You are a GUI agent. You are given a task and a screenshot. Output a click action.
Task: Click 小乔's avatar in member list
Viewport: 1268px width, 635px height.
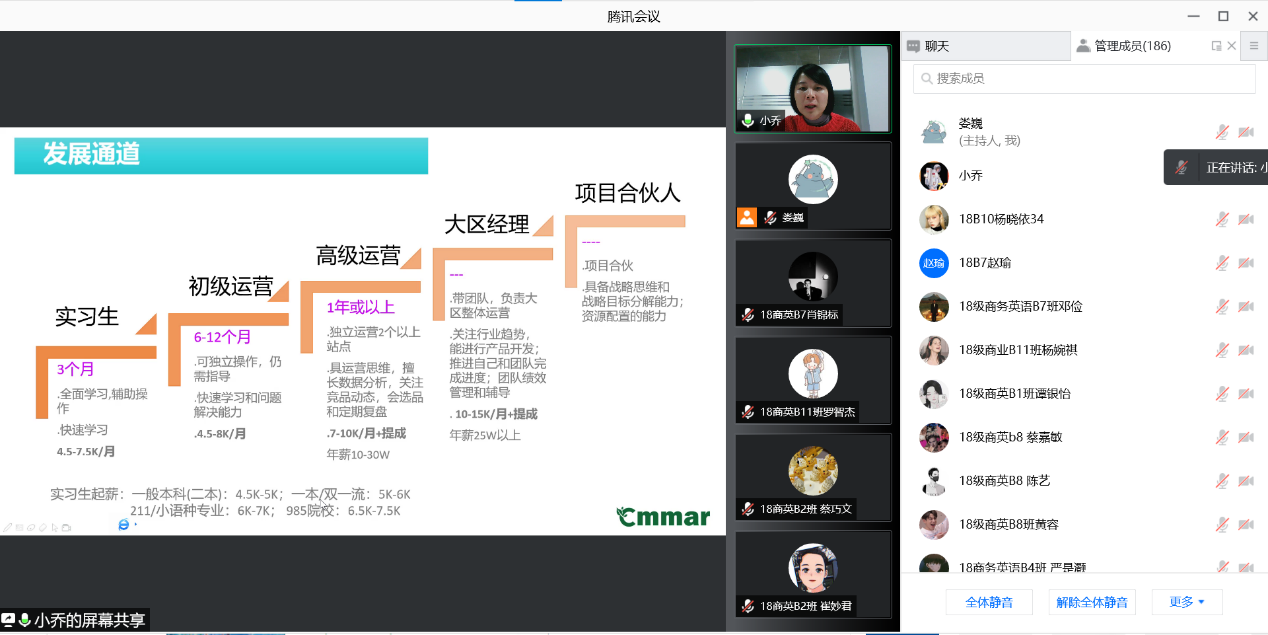pyautogui.click(x=934, y=176)
